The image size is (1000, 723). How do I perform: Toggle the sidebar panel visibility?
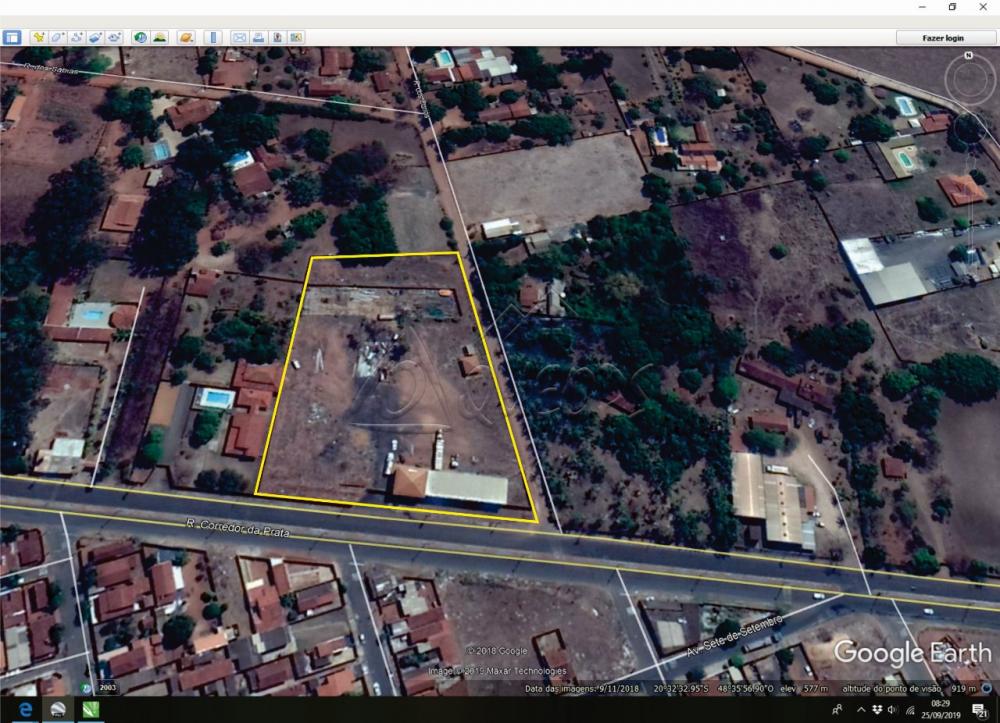12,37
